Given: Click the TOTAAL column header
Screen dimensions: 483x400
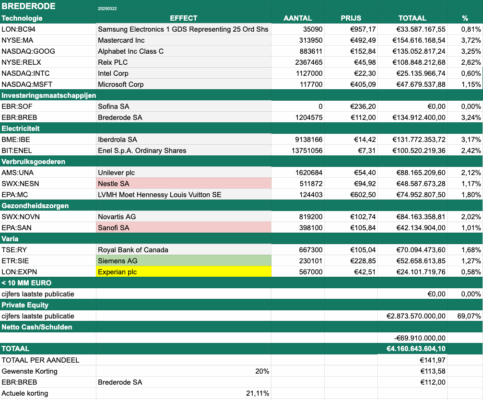Looking at the screenshot, I should pos(412,18).
